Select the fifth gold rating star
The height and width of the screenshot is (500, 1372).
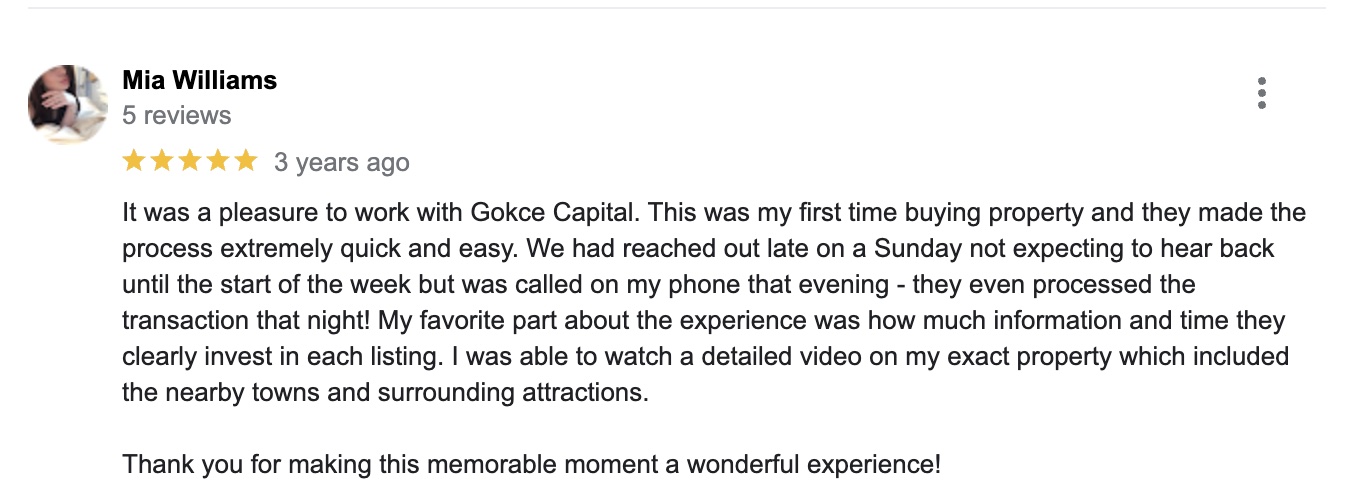(245, 161)
